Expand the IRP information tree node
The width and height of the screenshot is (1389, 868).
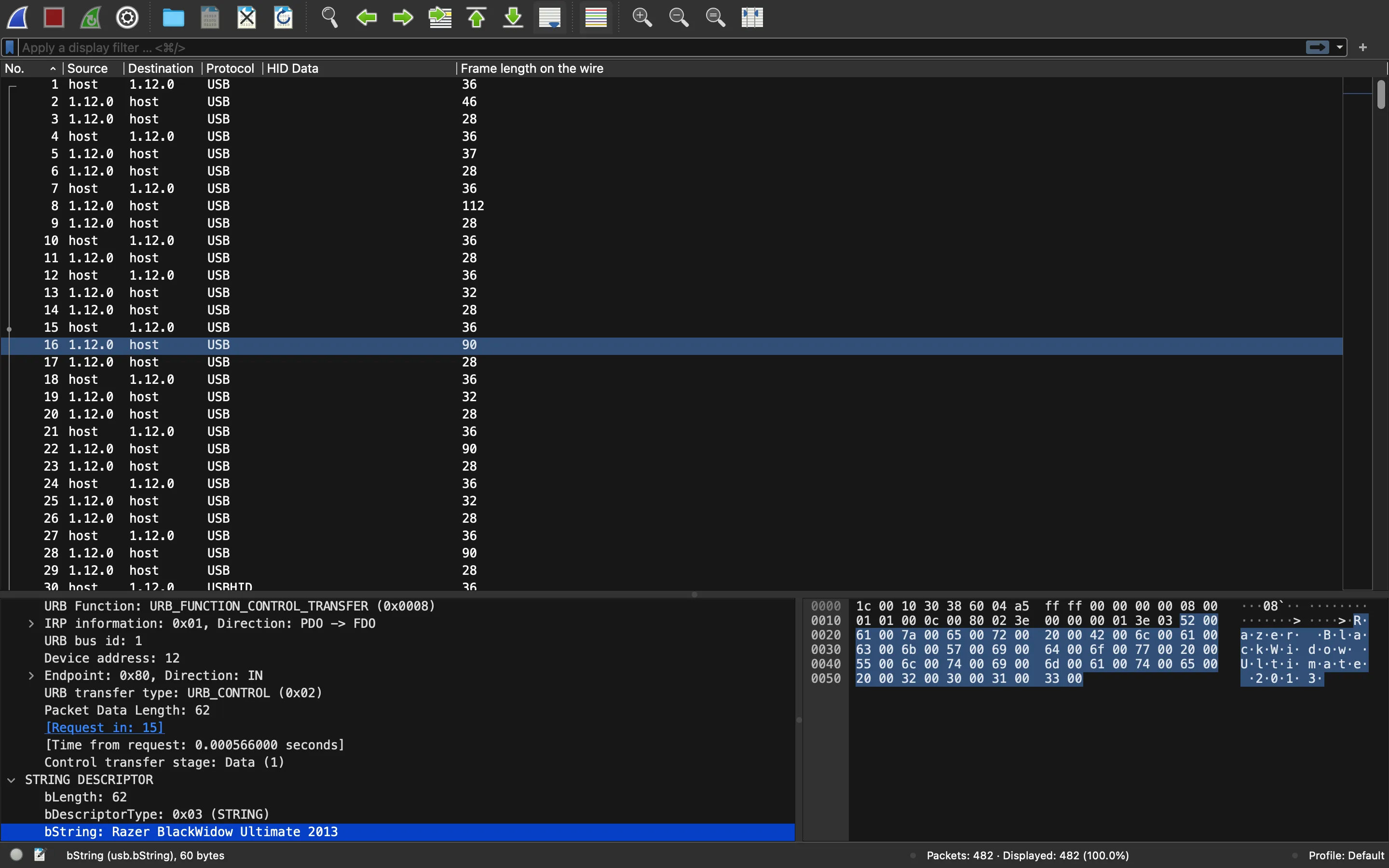click(x=31, y=624)
